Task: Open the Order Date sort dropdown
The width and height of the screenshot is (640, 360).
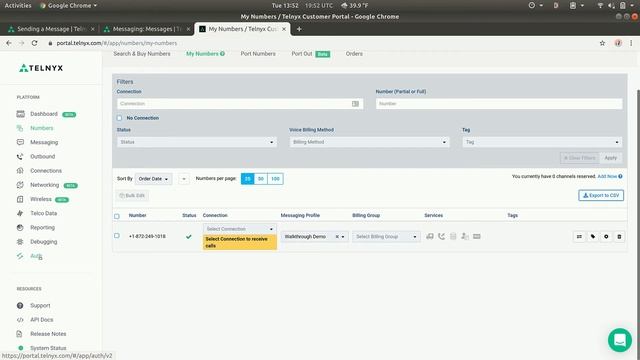Action: (153, 179)
